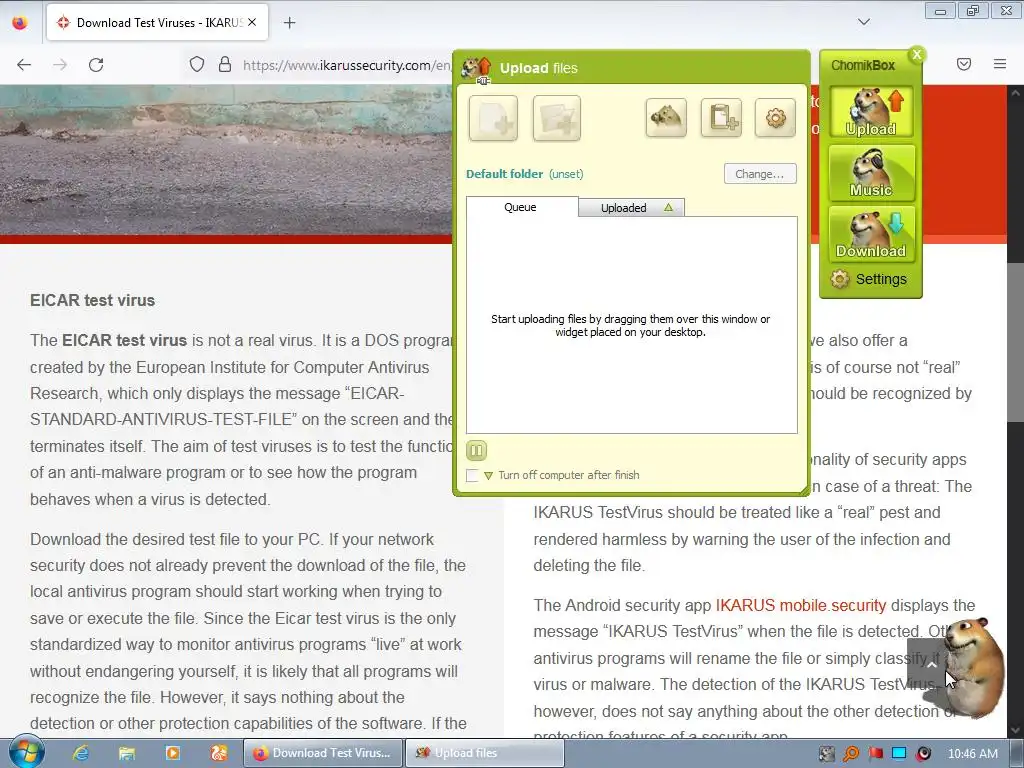Click the speaker volume tray icon
The width and height of the screenshot is (1024, 768).
[x=923, y=754]
